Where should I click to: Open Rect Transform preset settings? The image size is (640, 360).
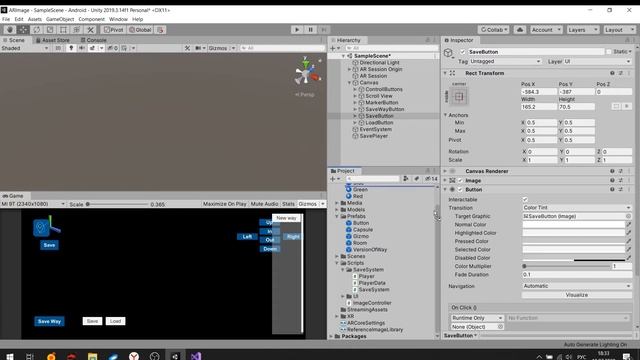(x=620, y=73)
